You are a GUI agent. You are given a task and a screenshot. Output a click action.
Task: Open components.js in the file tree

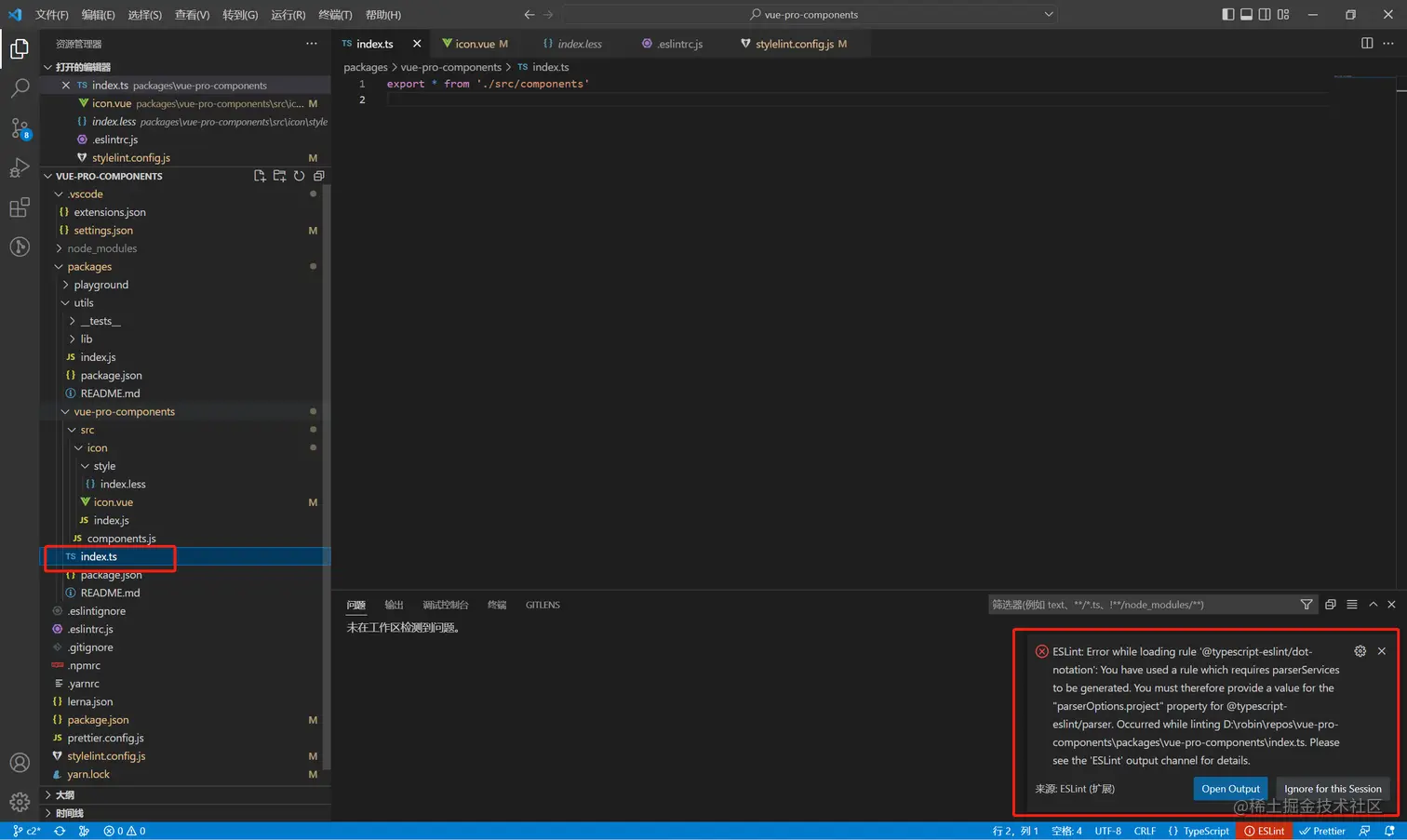pyautogui.click(x=121, y=539)
